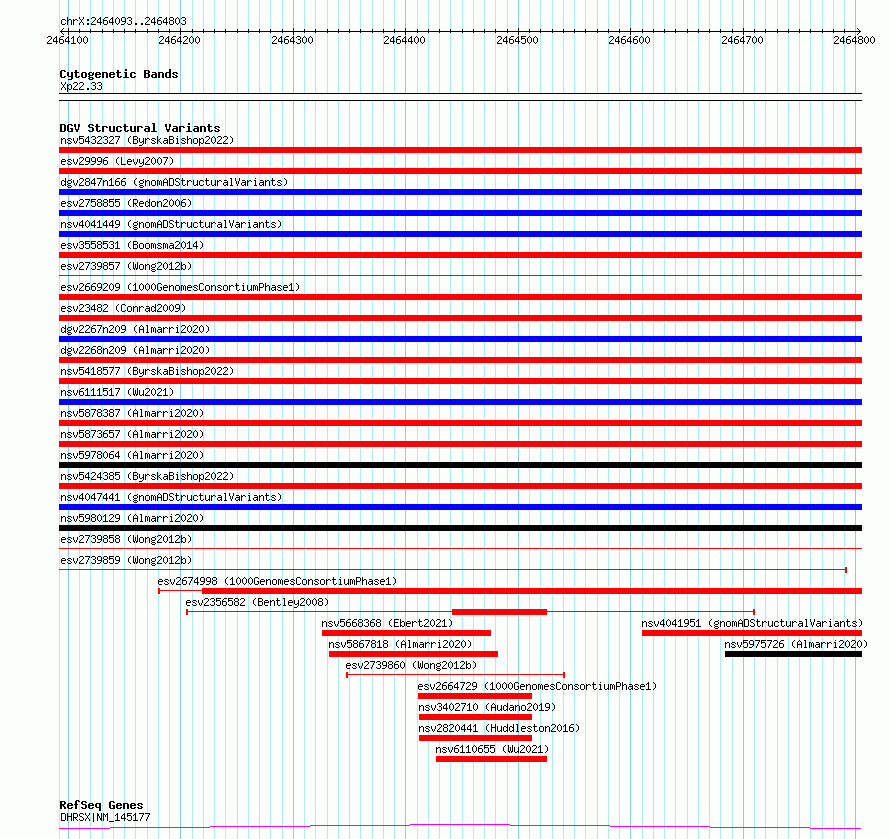Click the red bar under nsv6110655
The height and width of the screenshot is (839, 890).
pyautogui.click(x=492, y=759)
